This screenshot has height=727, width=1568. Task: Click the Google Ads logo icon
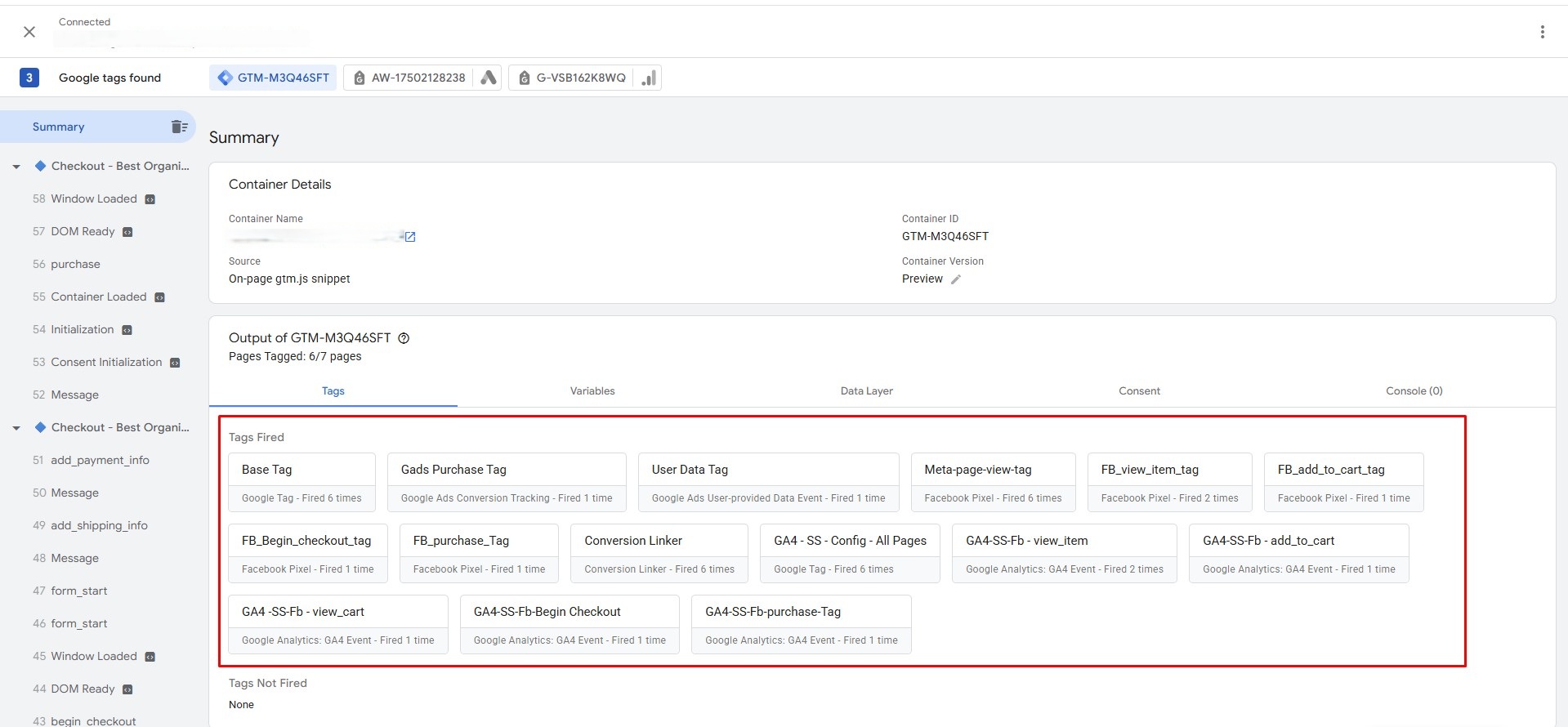[x=489, y=78]
